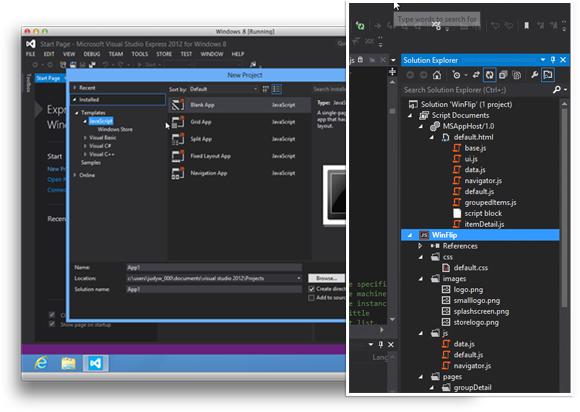The height and width of the screenshot is (412, 580).
Task: Select the Samples node in templates tree
Action: (91, 163)
